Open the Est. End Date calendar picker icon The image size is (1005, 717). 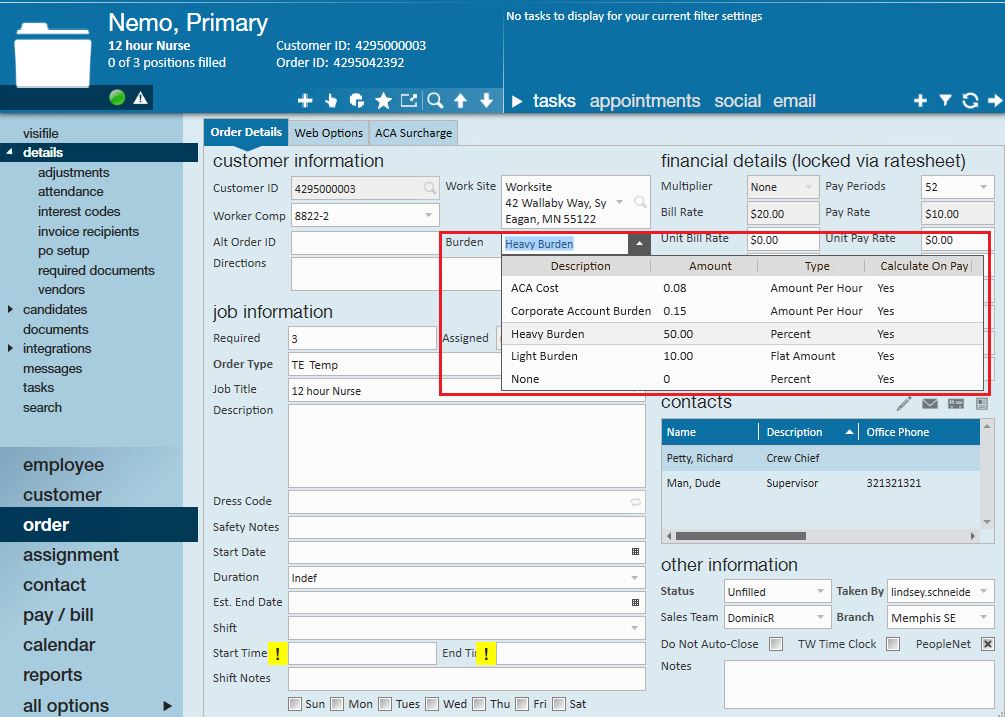[635, 602]
